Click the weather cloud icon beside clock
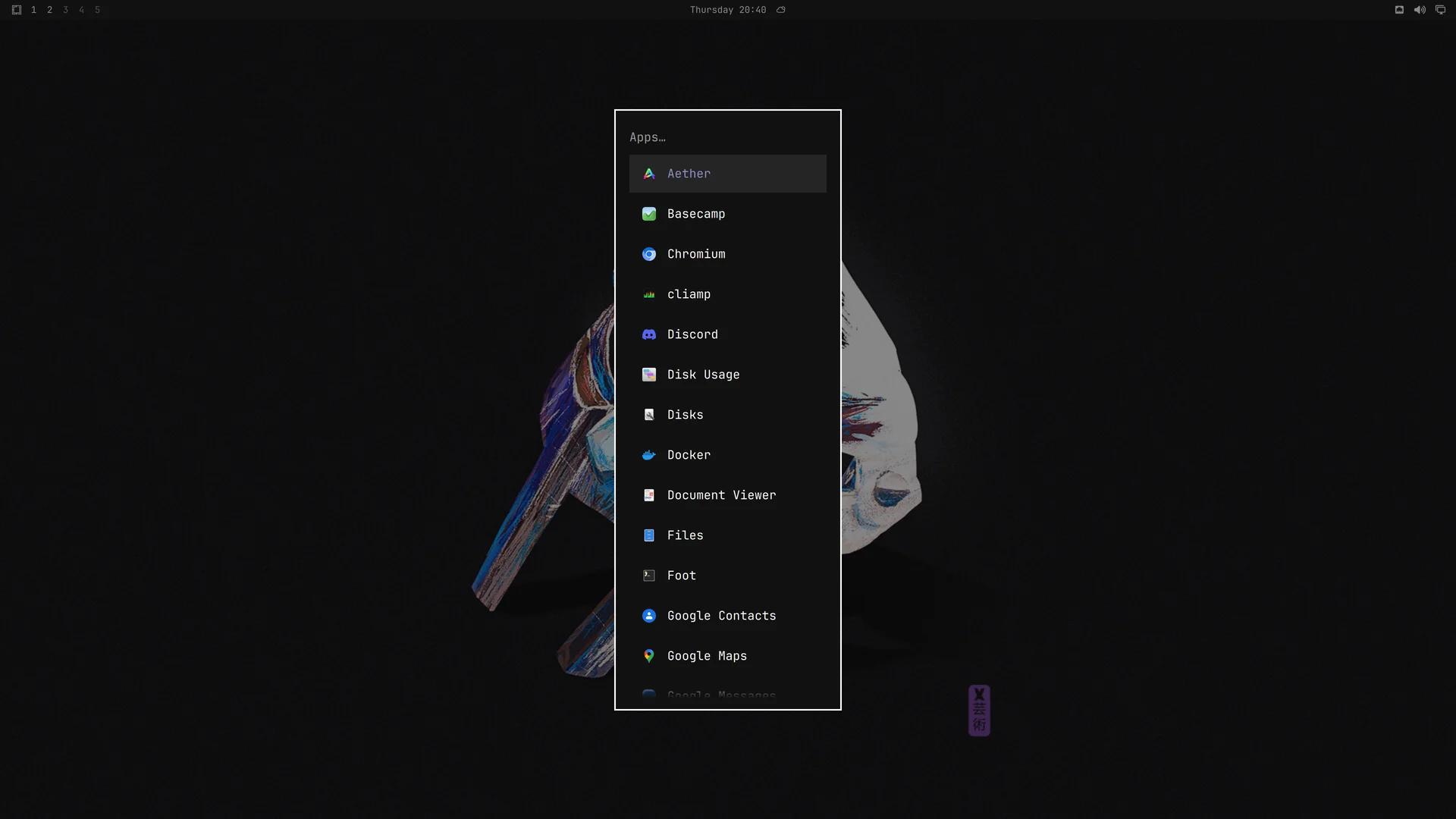1456x819 pixels. (x=781, y=10)
